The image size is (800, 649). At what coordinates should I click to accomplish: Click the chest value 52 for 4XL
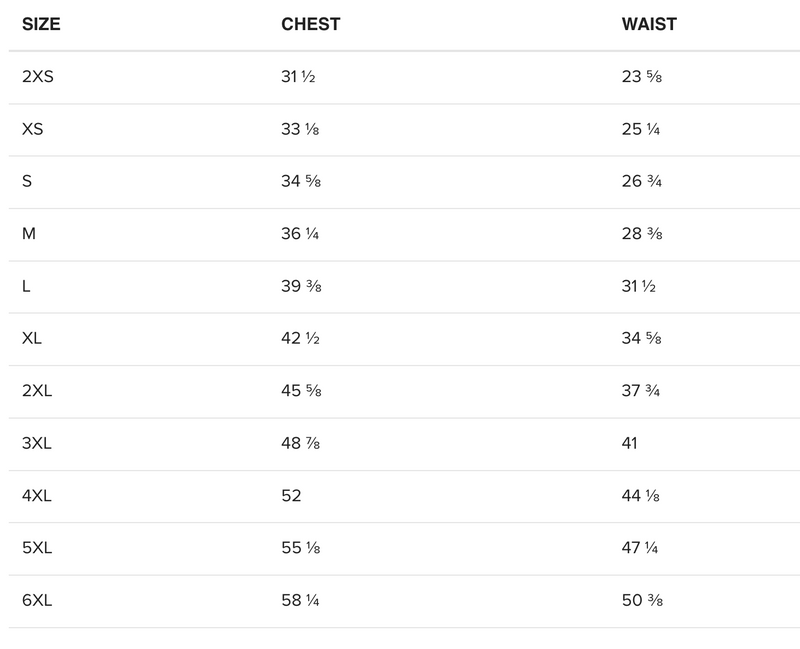tap(291, 495)
